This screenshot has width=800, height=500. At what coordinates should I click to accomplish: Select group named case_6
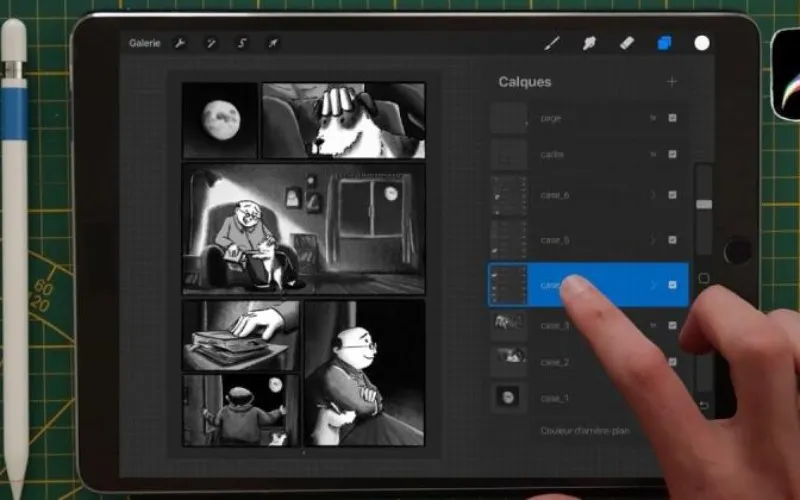tap(555, 195)
